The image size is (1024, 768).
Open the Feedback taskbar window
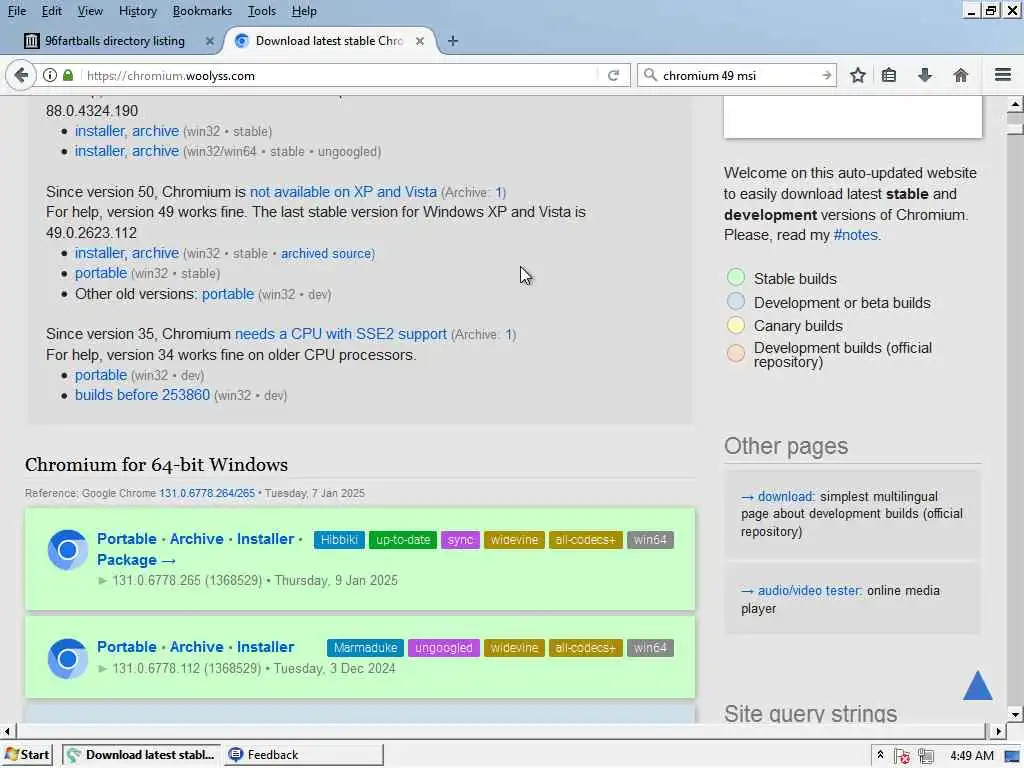tap(304, 755)
